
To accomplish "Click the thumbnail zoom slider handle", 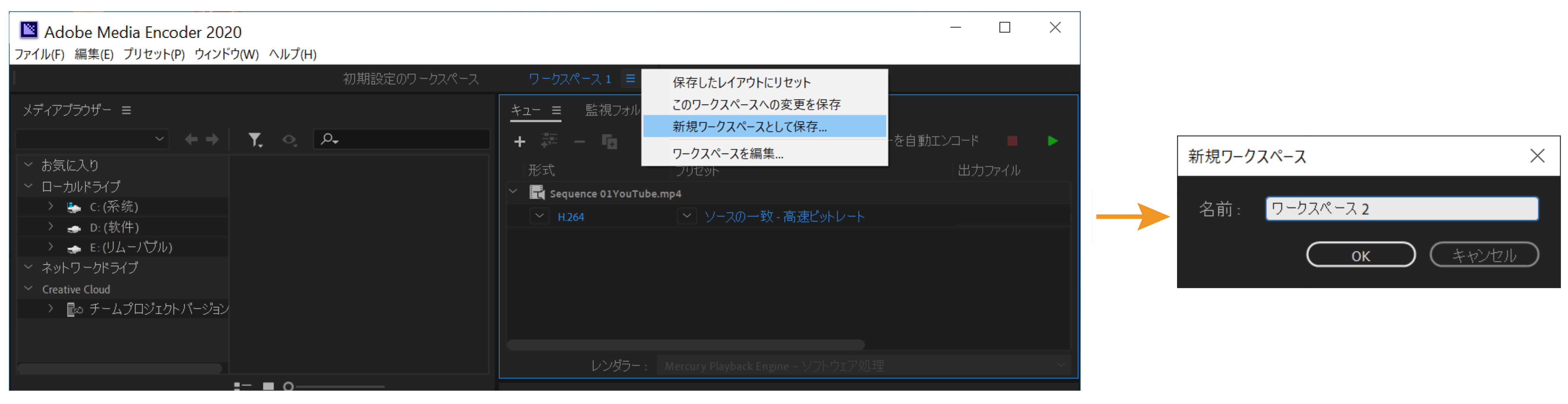I will point(289,386).
